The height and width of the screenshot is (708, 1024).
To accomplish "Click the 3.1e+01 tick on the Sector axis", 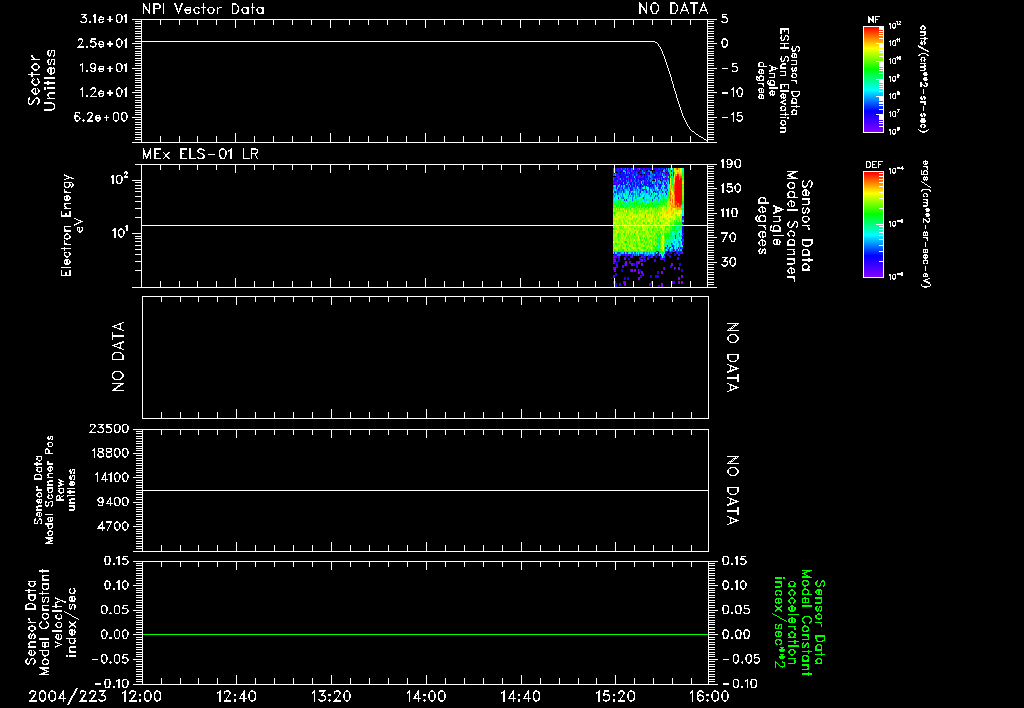I will click(103, 18).
